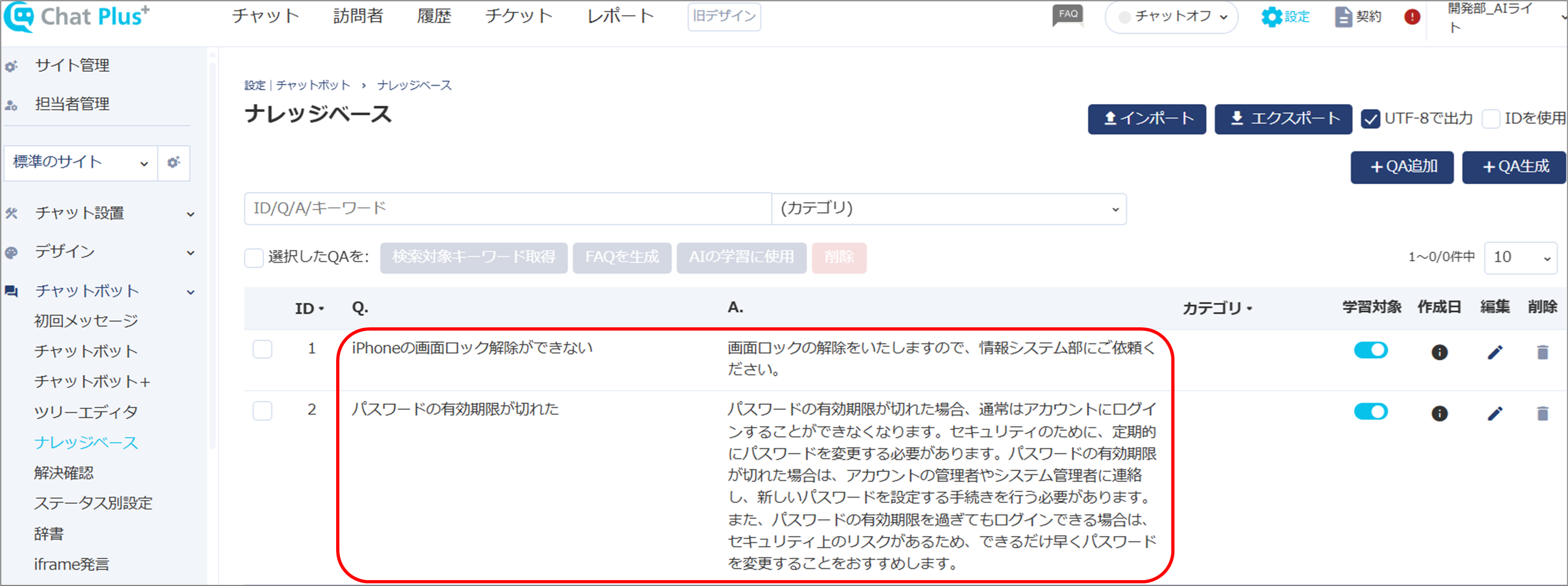1568x586 pixels.
Task: Click the 担当者管理 person icon
Action: (12, 105)
